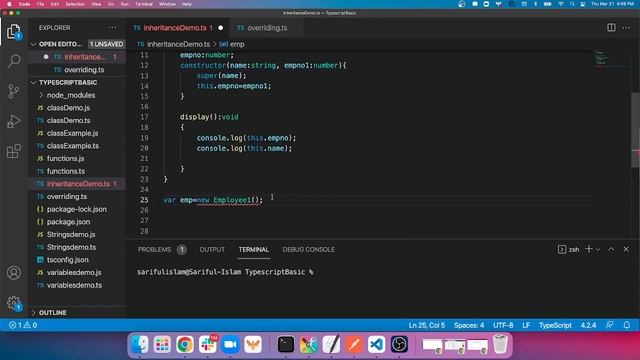Screen dimensions: 640x360
Task: Maximize the terminal panel size
Action: point(611,249)
